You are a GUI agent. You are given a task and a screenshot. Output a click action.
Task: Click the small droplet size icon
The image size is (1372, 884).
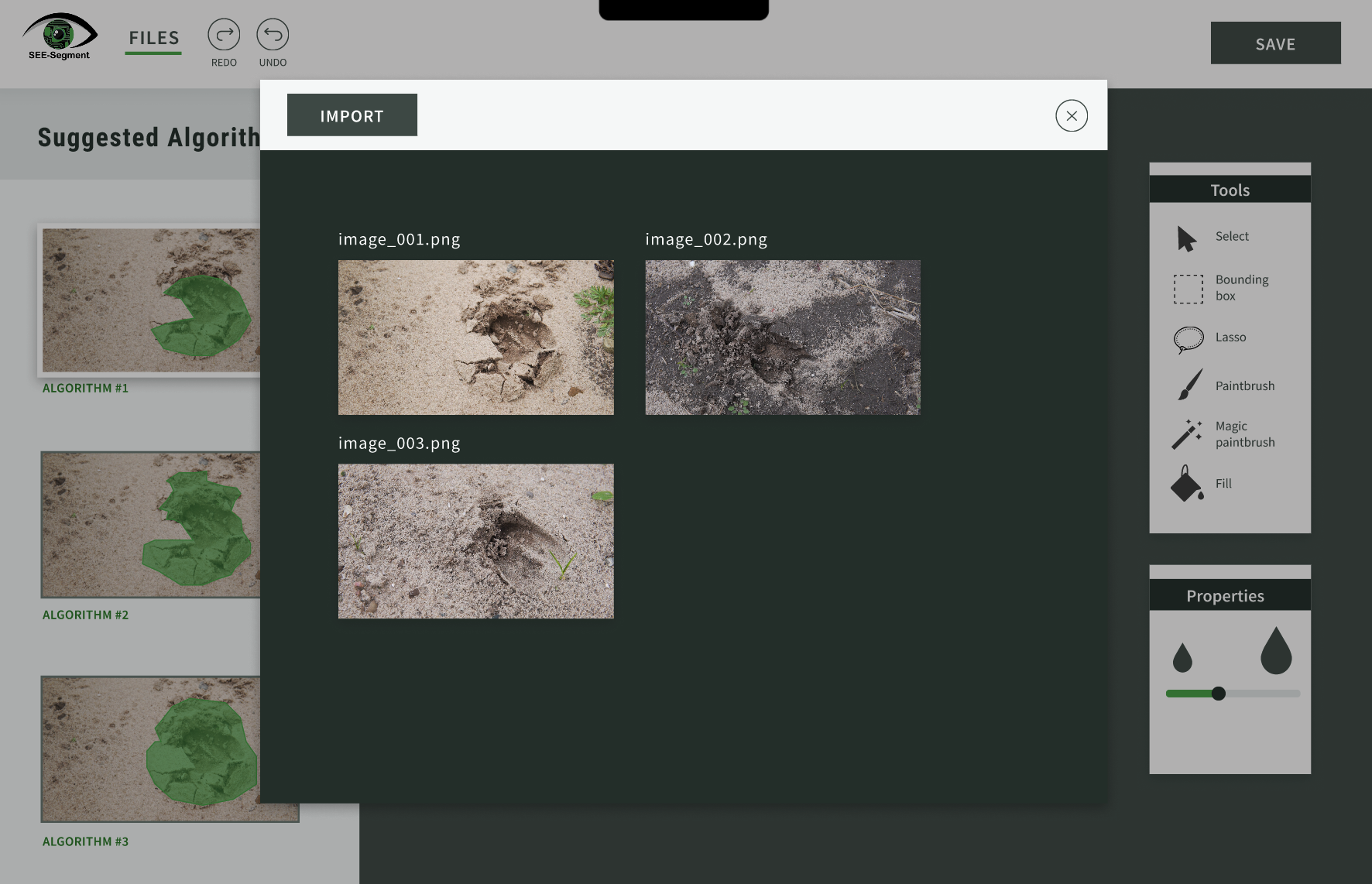tap(1182, 658)
